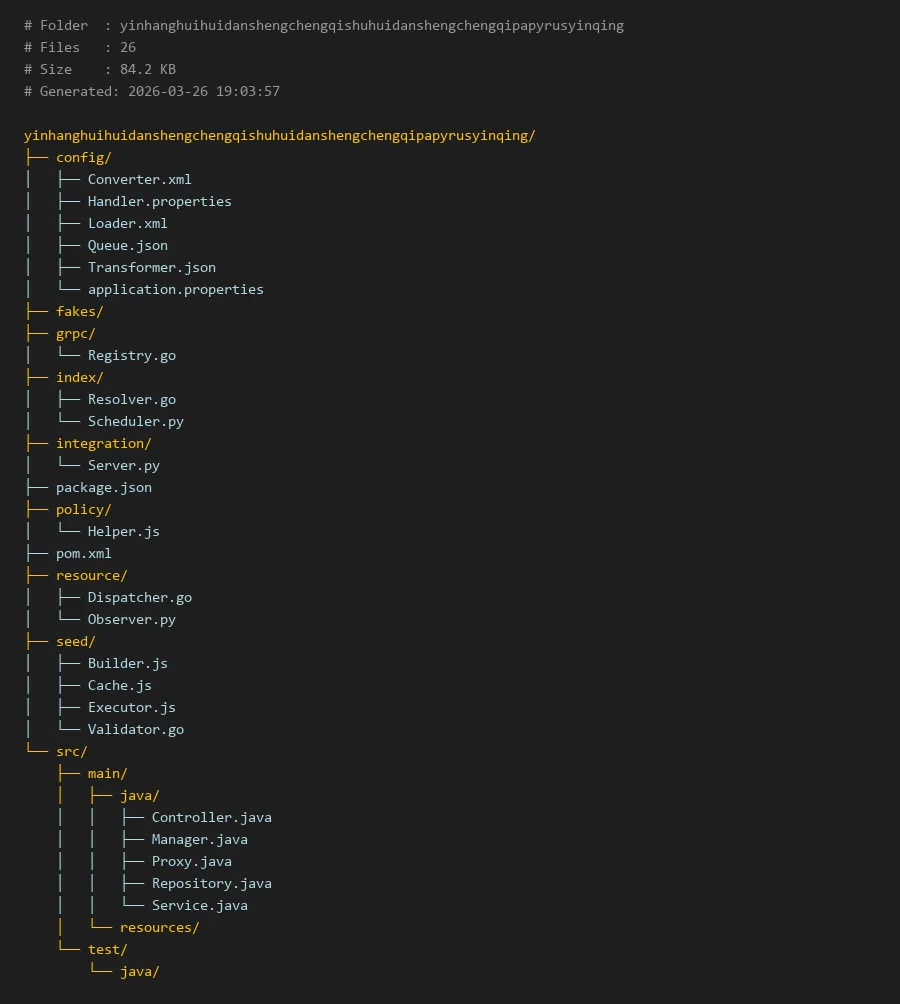Click the Generated timestamp header line

click(x=152, y=91)
